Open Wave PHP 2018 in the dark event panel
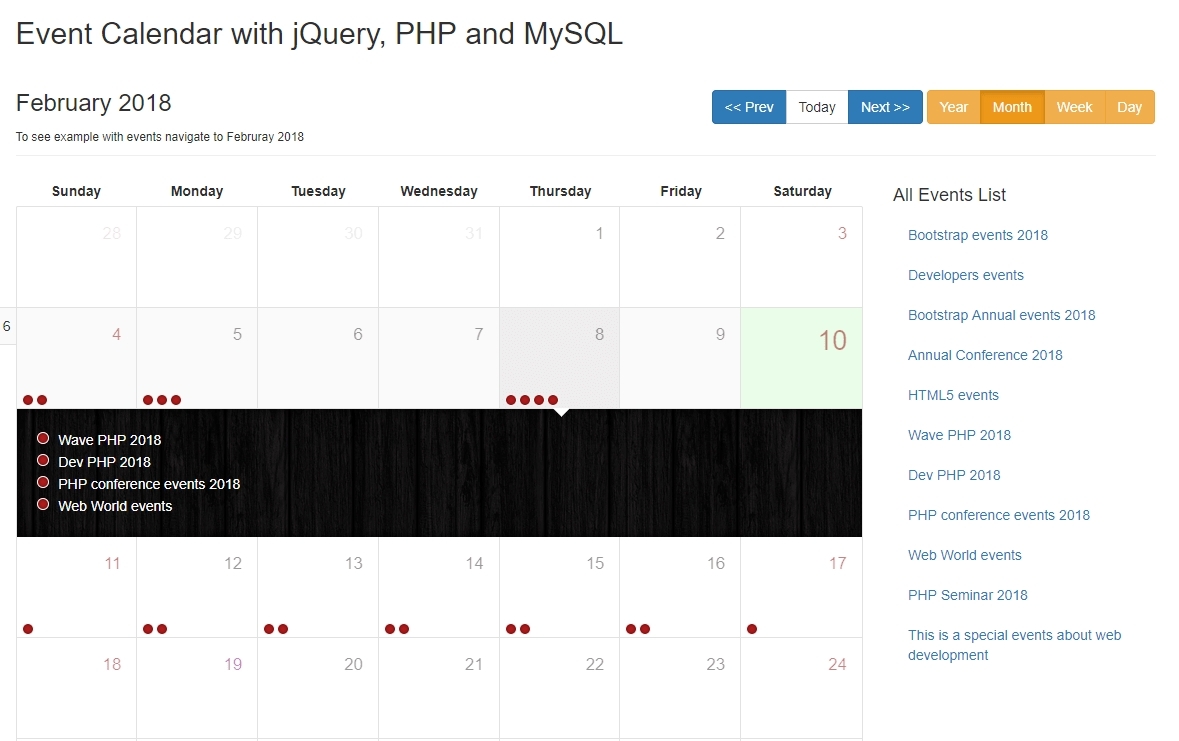This screenshot has width=1179, height=741. click(x=110, y=440)
